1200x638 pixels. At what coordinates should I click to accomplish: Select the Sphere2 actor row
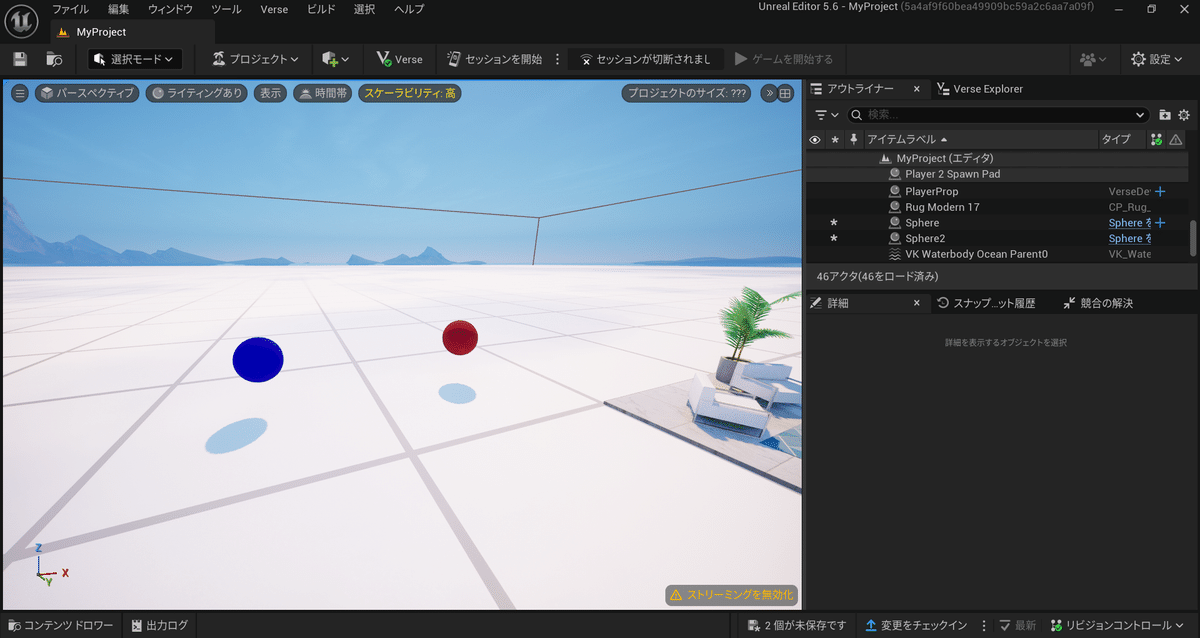point(997,239)
